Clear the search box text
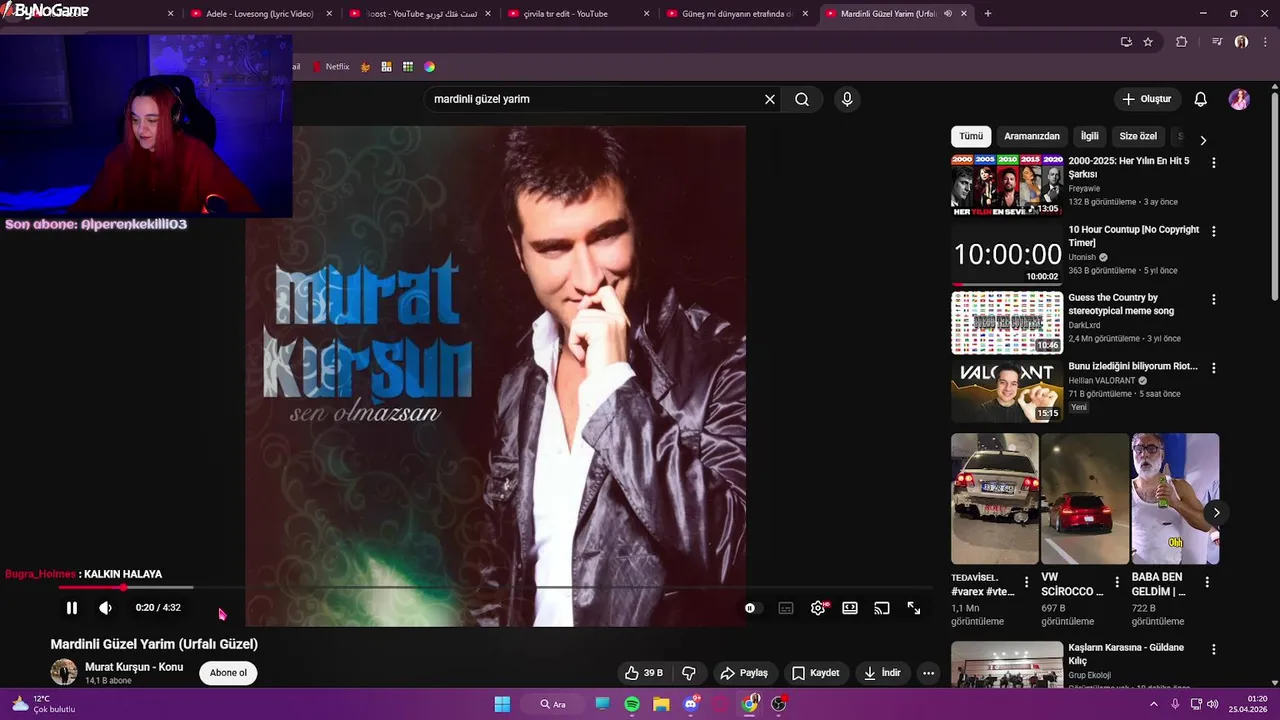 tap(770, 99)
